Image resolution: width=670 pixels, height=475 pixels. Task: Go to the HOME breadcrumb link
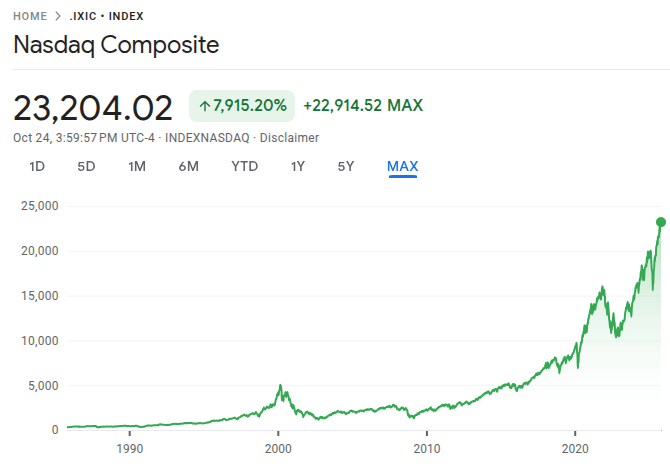click(x=30, y=17)
